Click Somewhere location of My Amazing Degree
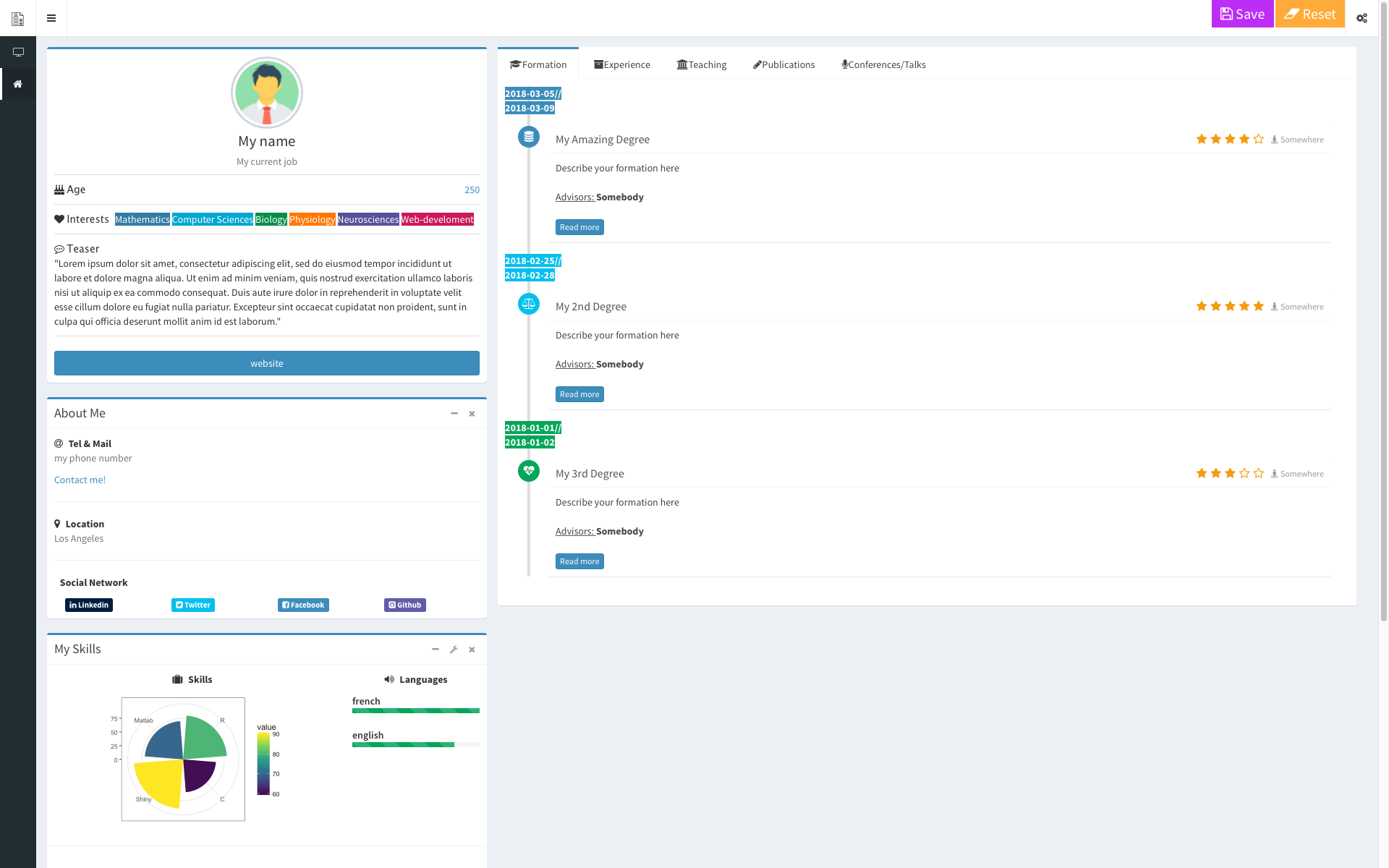Image resolution: width=1389 pixels, height=868 pixels. (x=1298, y=140)
